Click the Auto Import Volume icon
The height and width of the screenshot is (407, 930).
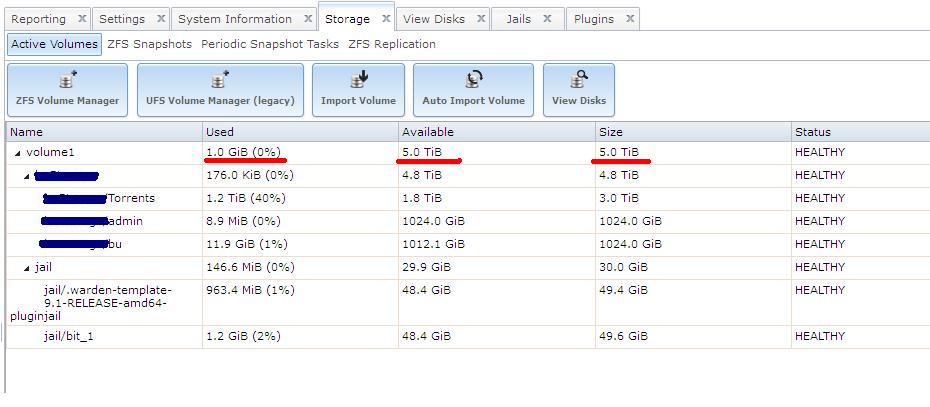[x=473, y=82]
